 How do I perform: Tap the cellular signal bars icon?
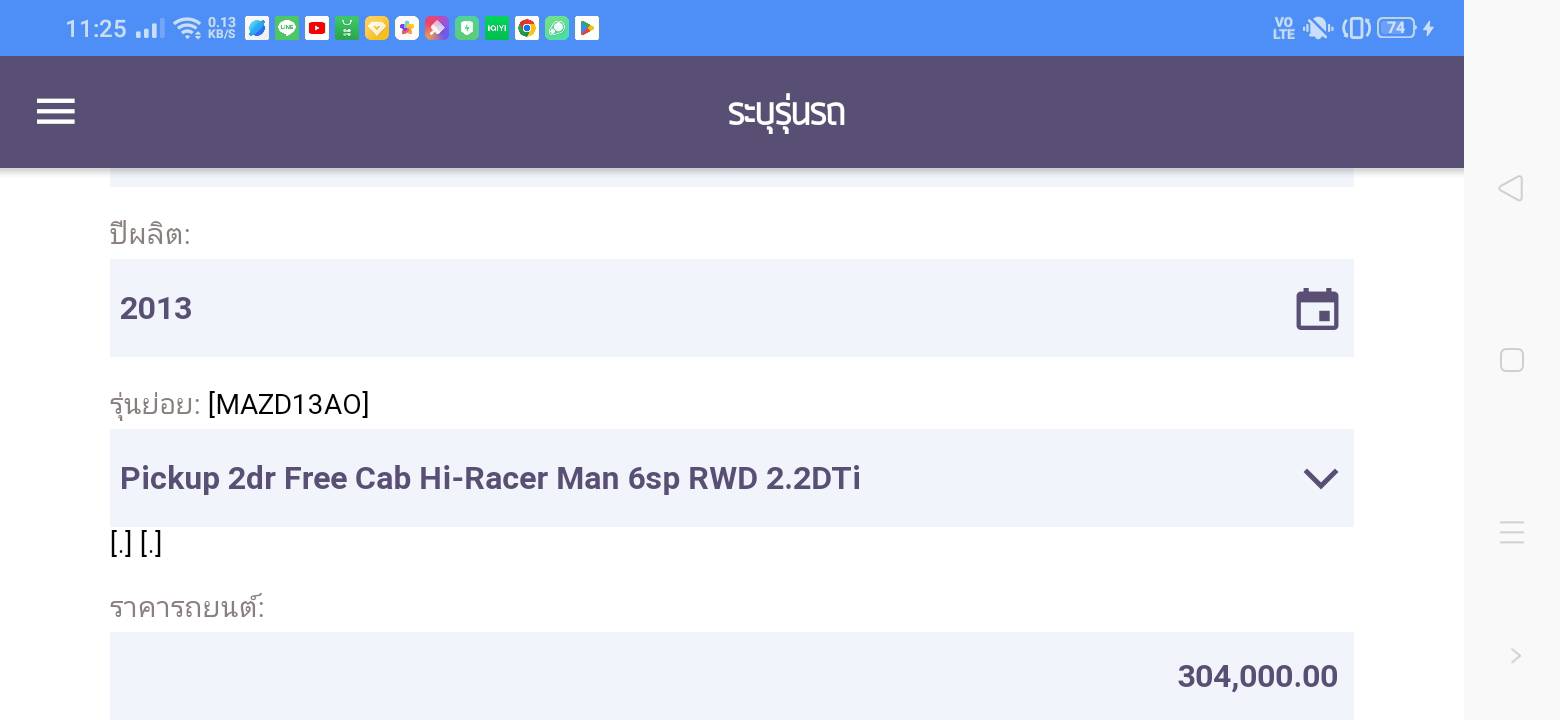(150, 28)
